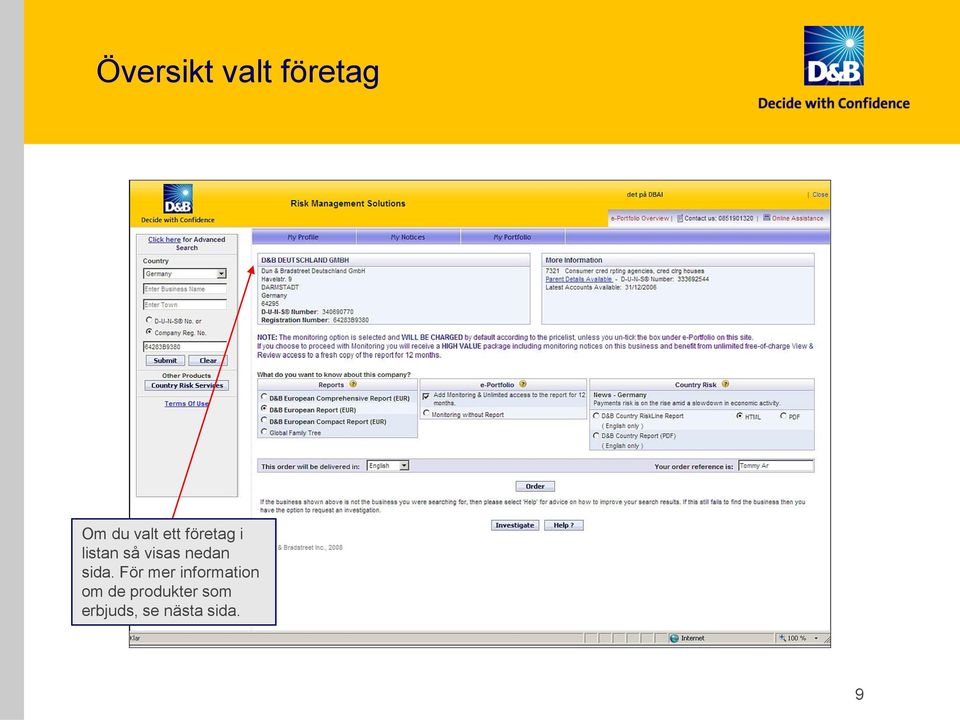Switch to the My Notices tab
Viewport: 960px width, 720px height.
[x=408, y=237]
